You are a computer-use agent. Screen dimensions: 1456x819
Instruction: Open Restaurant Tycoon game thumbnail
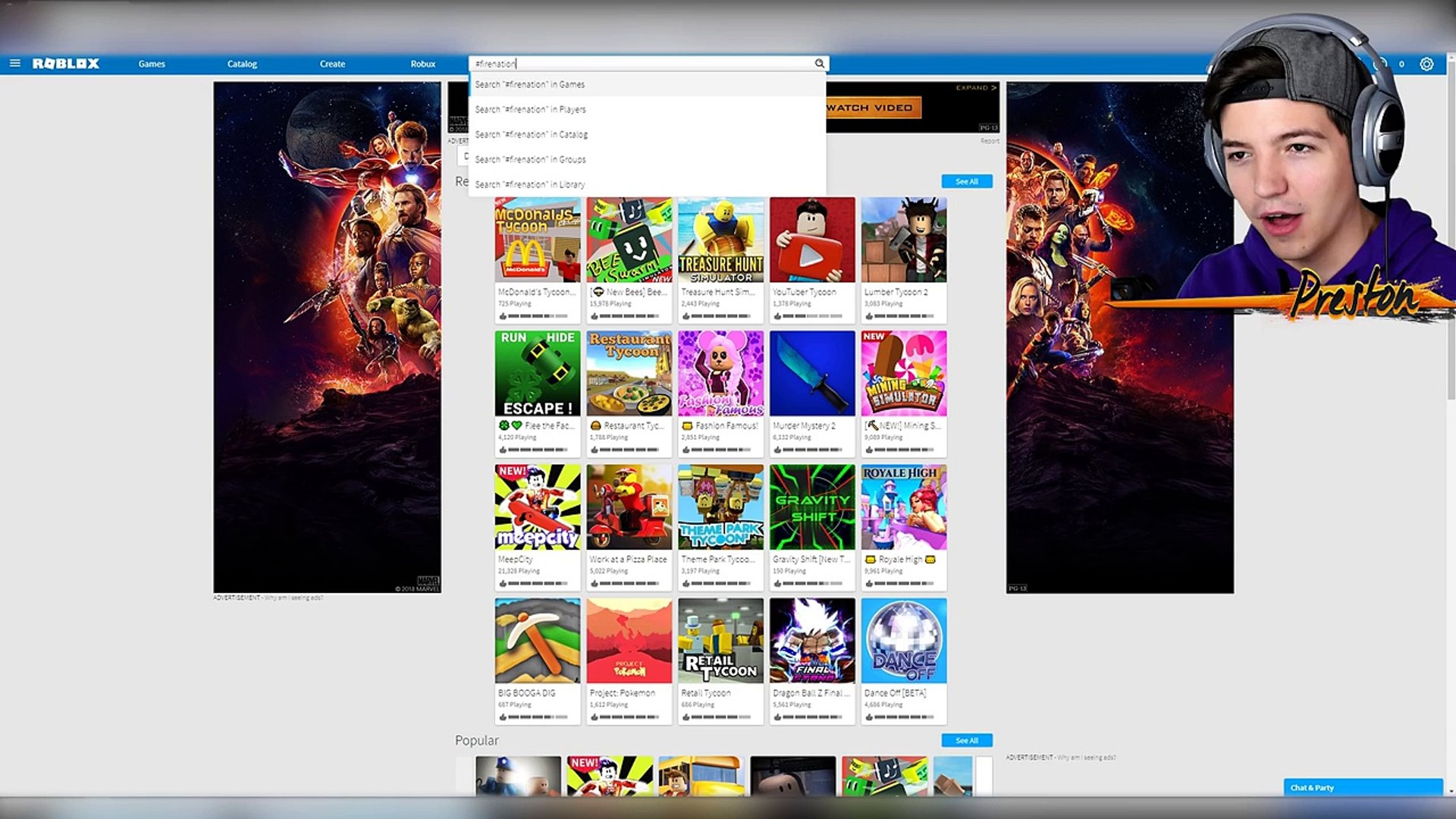[629, 373]
